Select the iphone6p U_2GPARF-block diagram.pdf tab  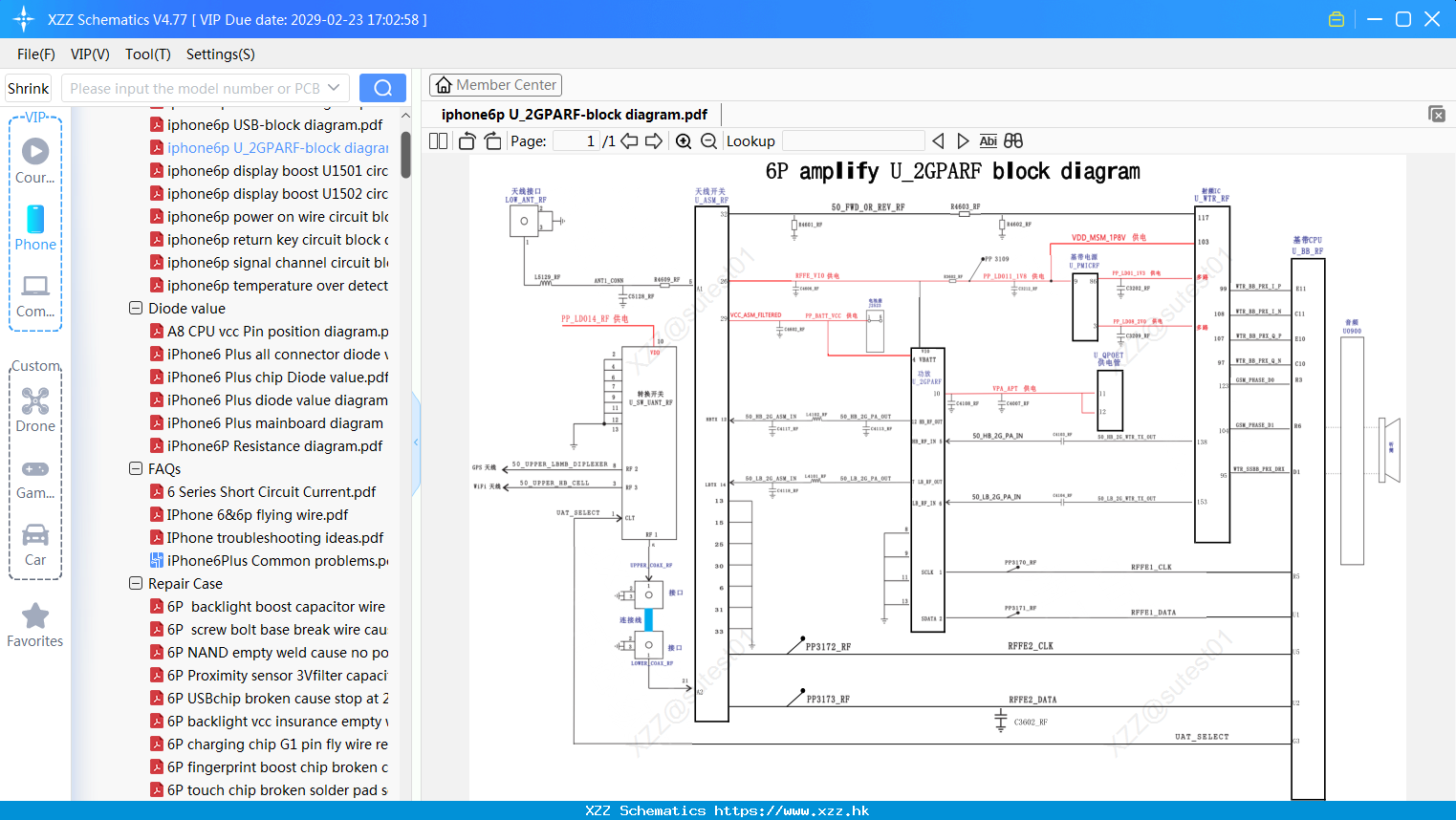click(x=575, y=115)
